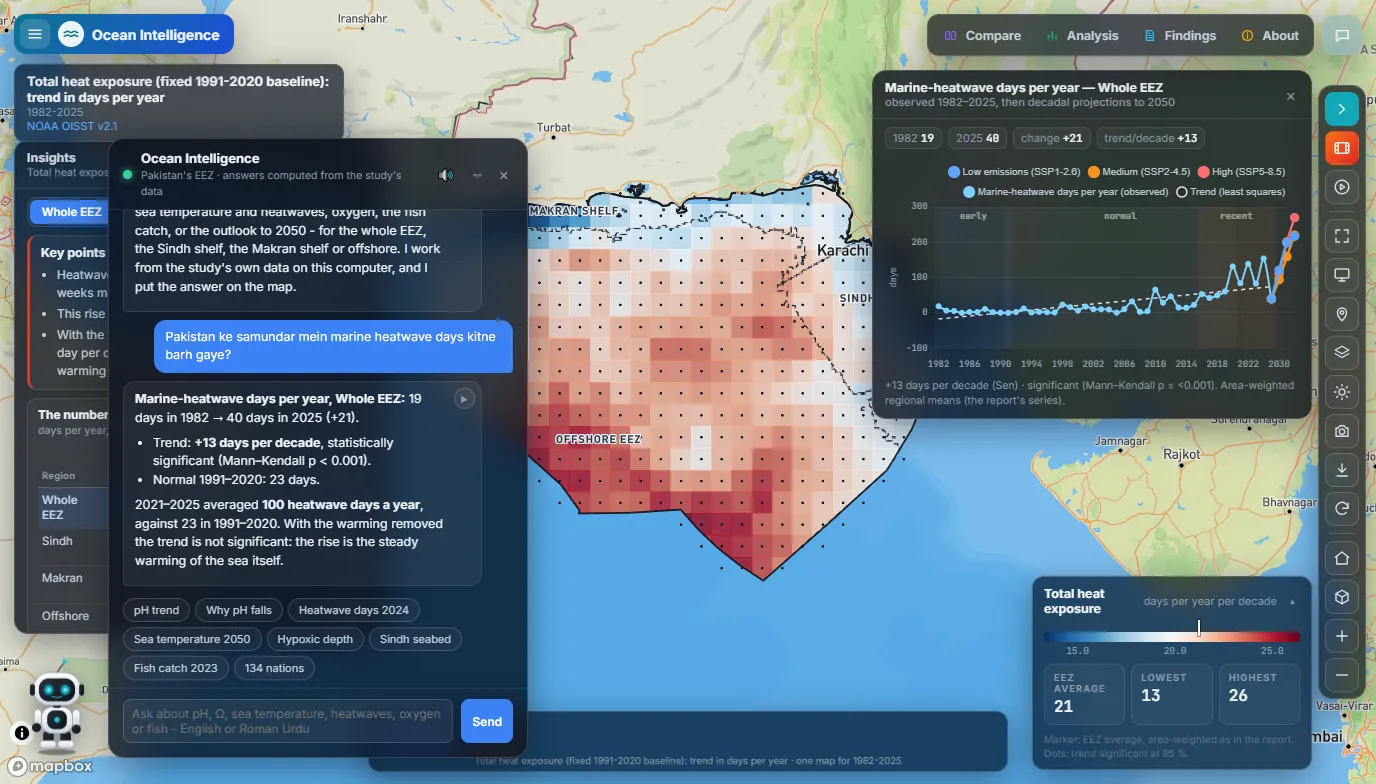Open the Findings tab

pyautogui.click(x=1180, y=35)
